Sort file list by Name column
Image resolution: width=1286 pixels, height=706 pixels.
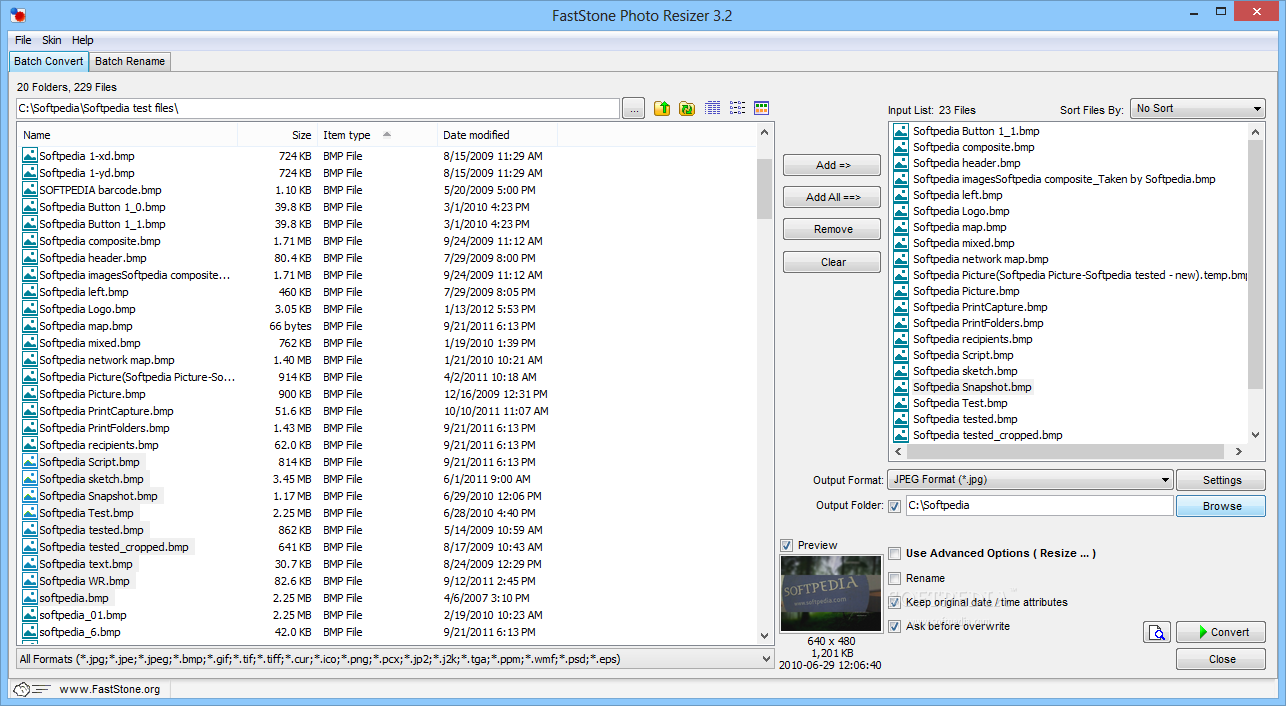click(127, 135)
